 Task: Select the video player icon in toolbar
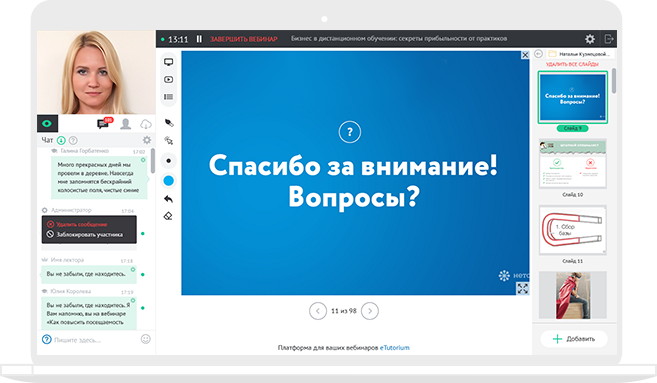(168, 80)
